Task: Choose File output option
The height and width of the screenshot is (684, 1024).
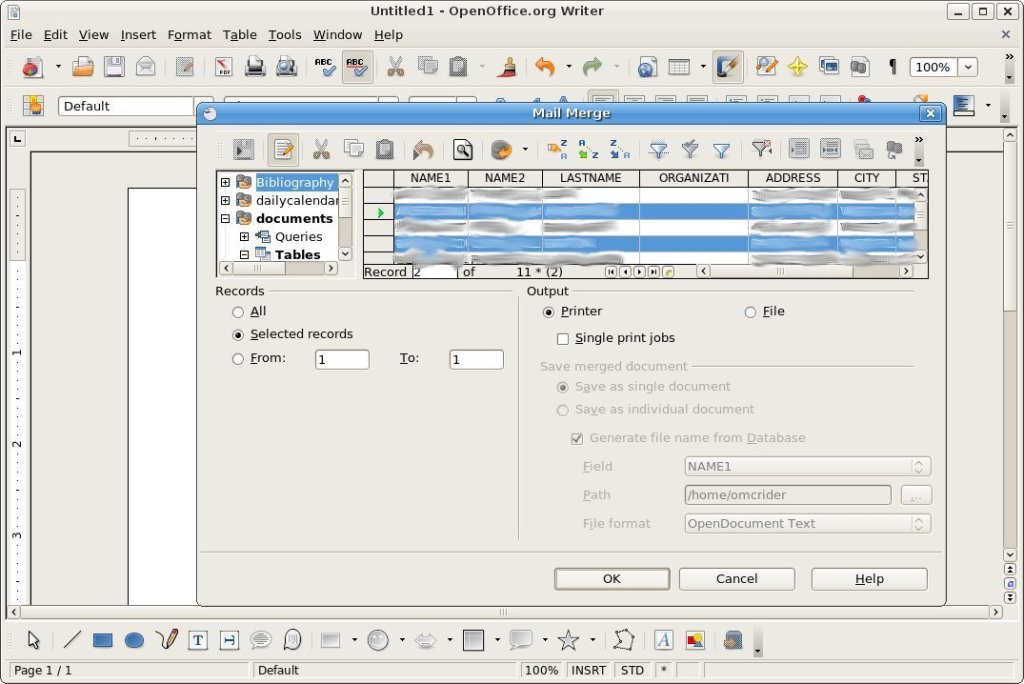Action: click(x=750, y=312)
